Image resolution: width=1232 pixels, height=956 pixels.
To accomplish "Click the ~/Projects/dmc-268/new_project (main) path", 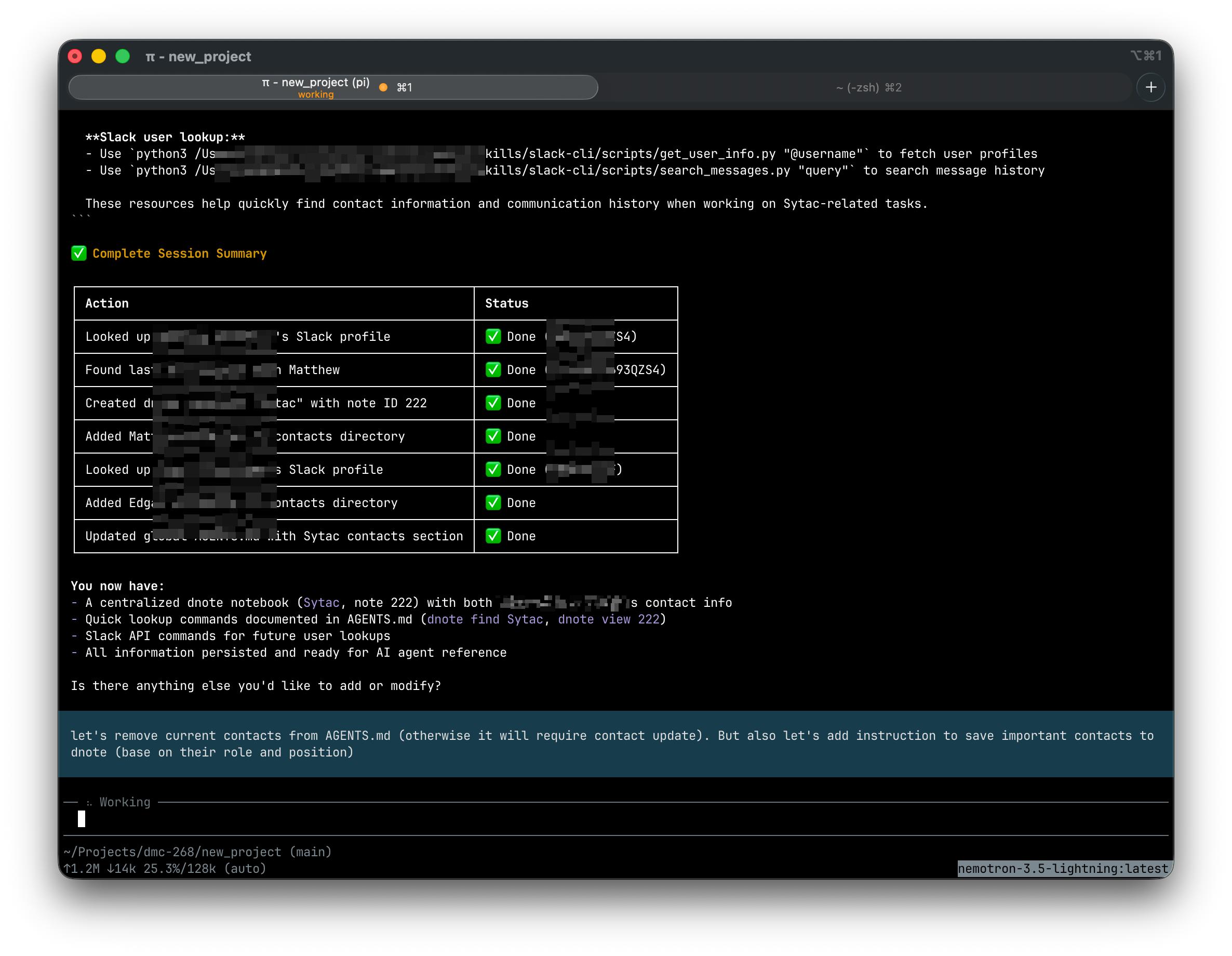I will (197, 852).
